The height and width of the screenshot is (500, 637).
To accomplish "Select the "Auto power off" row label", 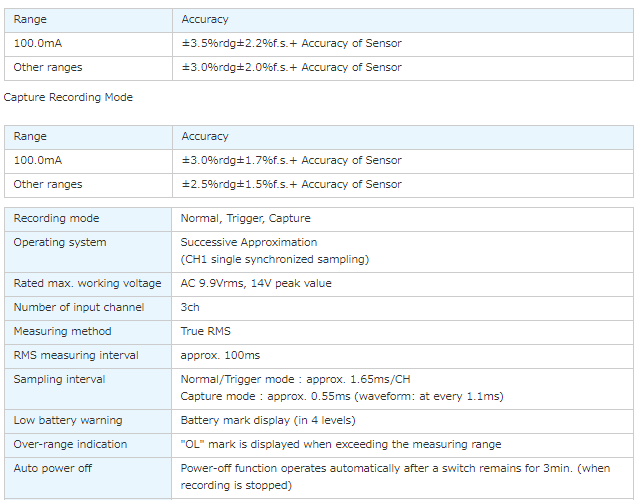I will [x=55, y=468].
